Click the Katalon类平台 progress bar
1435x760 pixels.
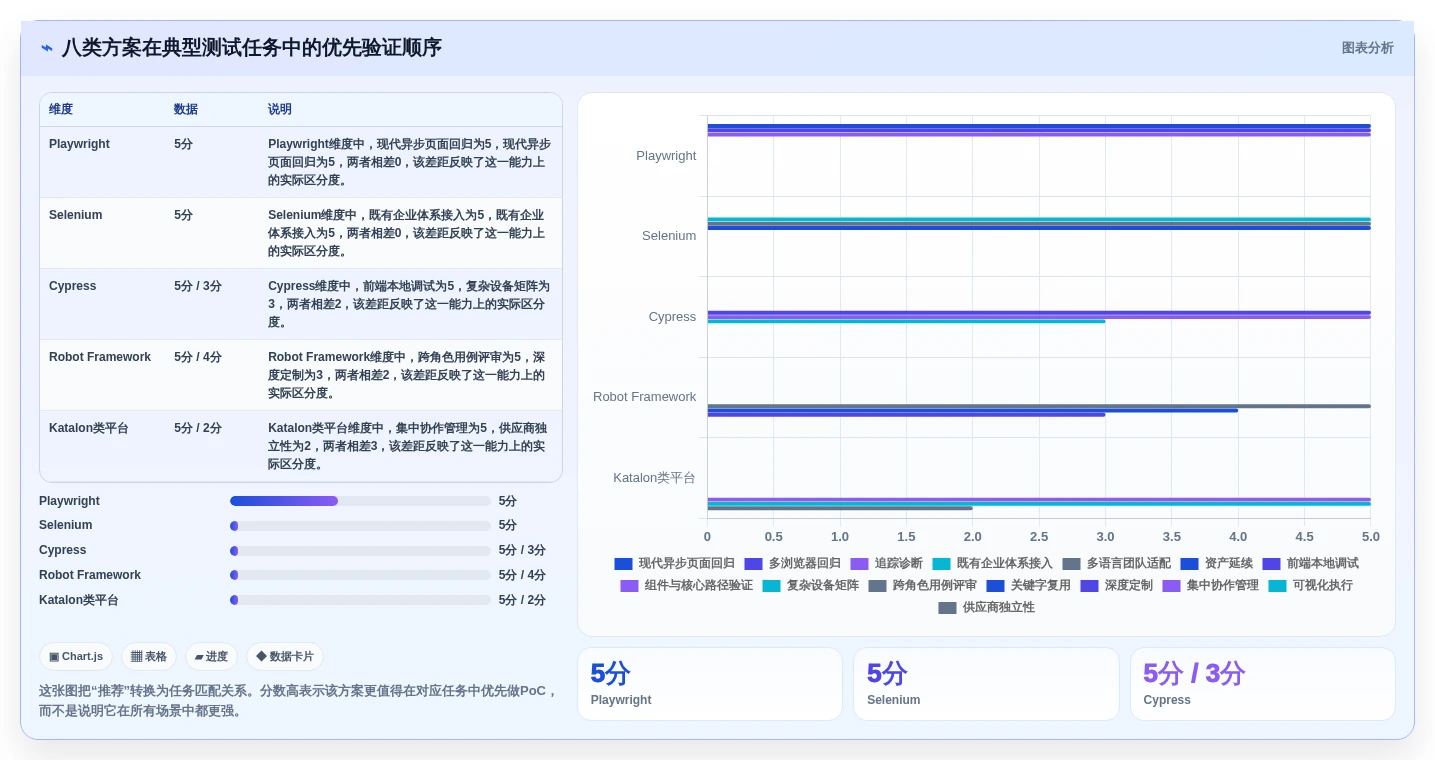361,600
